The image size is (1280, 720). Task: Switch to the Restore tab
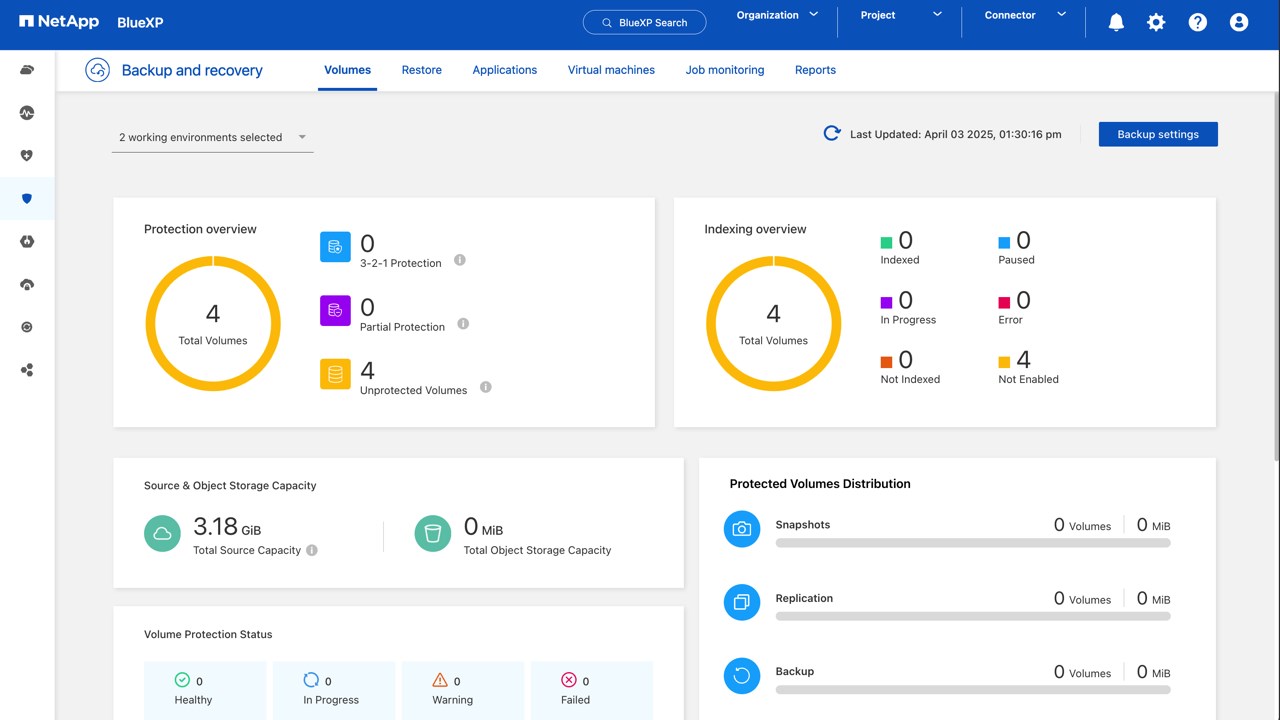pos(421,70)
